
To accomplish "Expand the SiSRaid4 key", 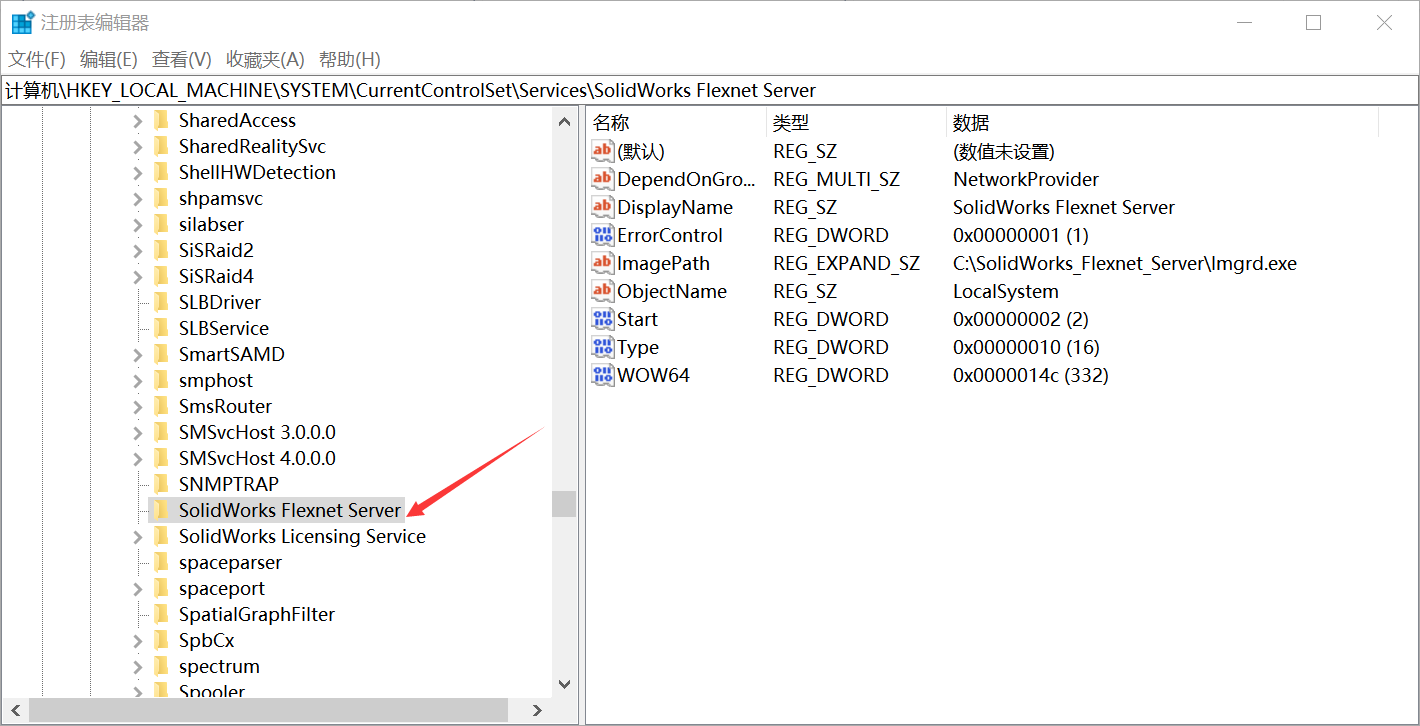I will click(138, 277).
